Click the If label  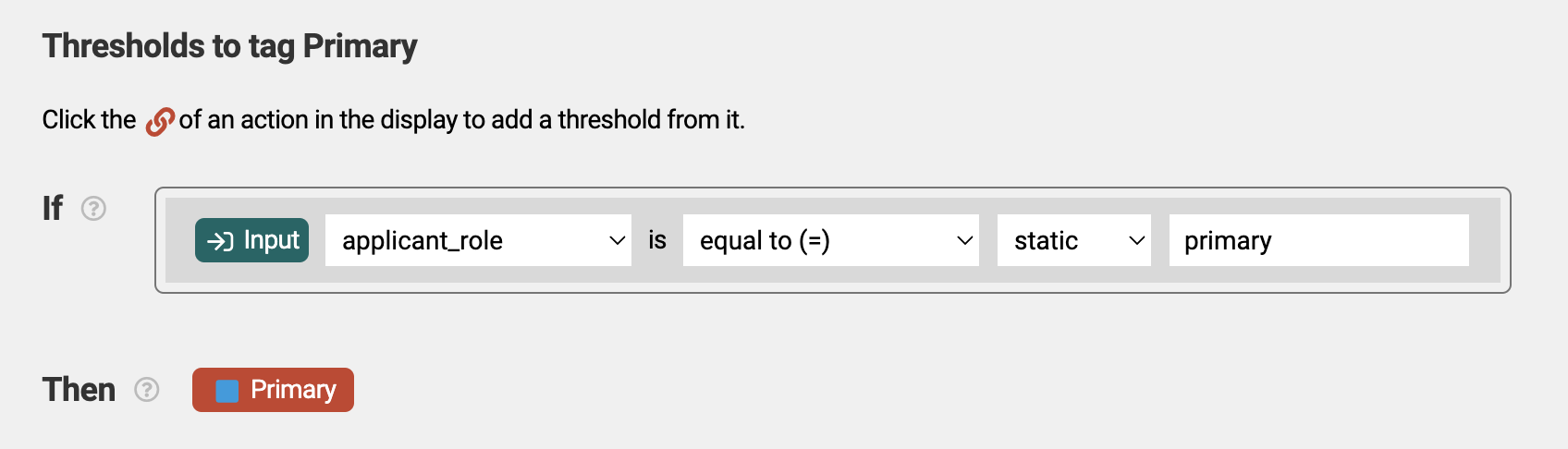(53, 208)
